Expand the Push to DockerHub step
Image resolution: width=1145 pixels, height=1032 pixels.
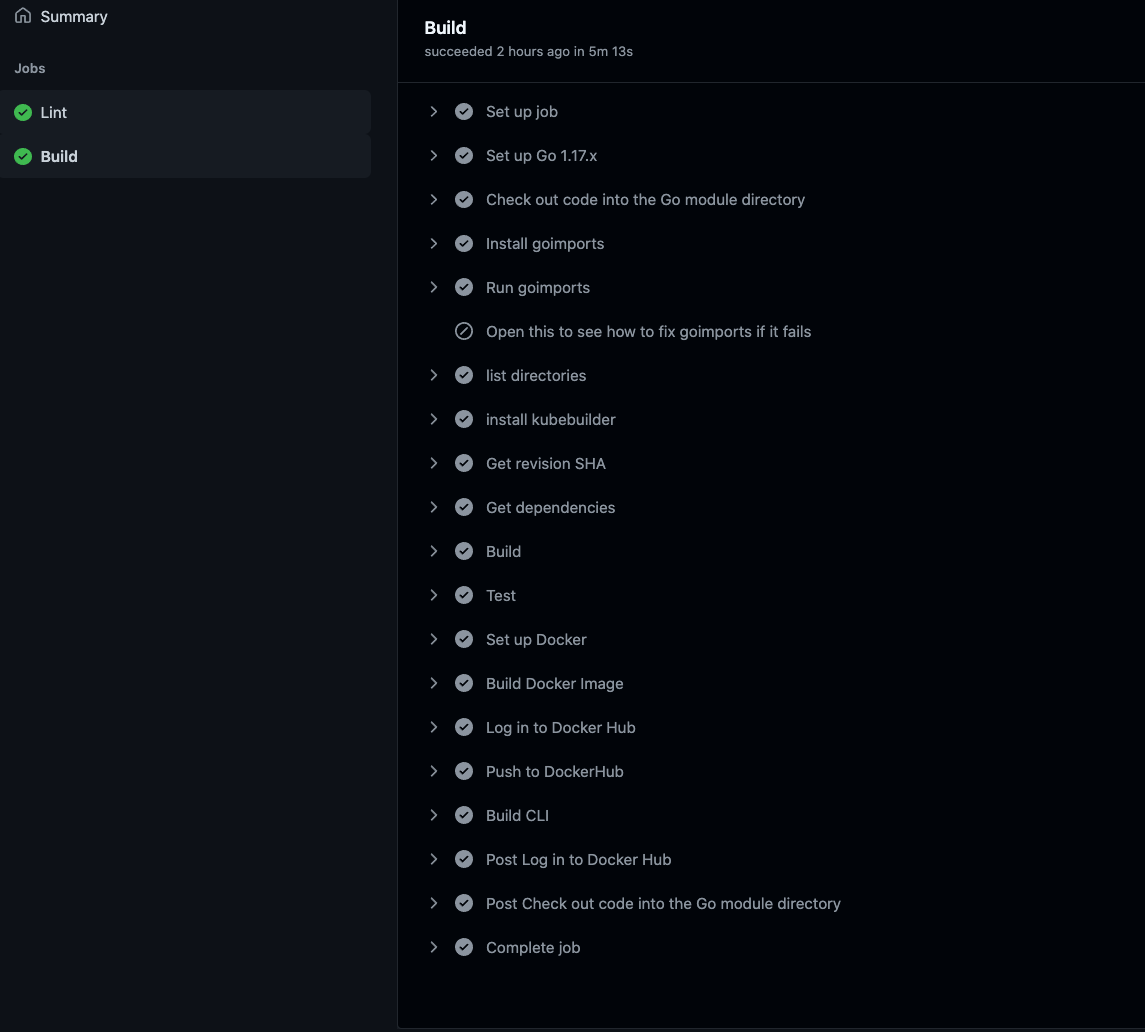tap(433, 771)
